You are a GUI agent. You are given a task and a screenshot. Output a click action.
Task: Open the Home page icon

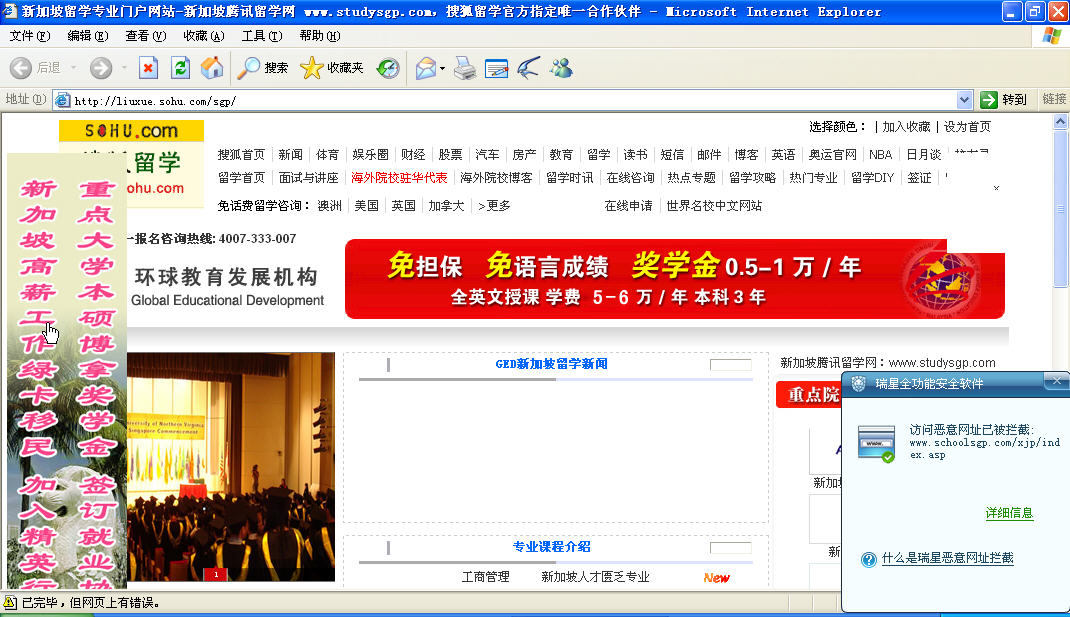(x=212, y=68)
